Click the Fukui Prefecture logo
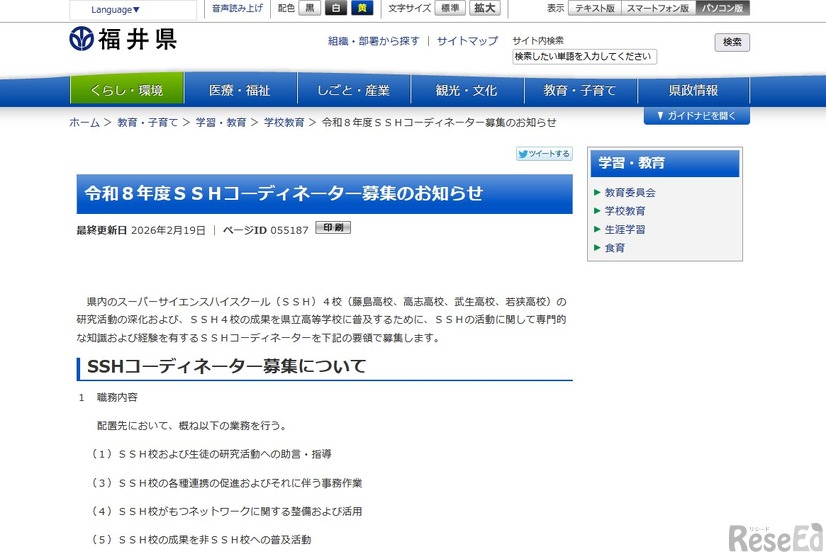 click(x=123, y=39)
